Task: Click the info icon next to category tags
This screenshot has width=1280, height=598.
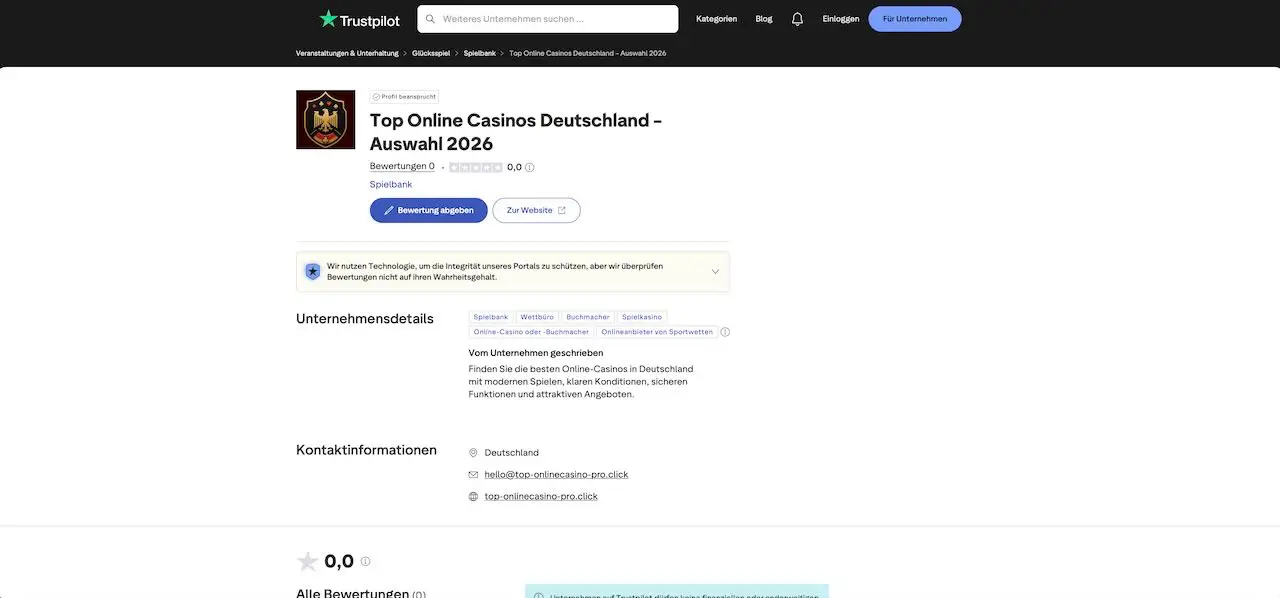Action: (x=725, y=332)
